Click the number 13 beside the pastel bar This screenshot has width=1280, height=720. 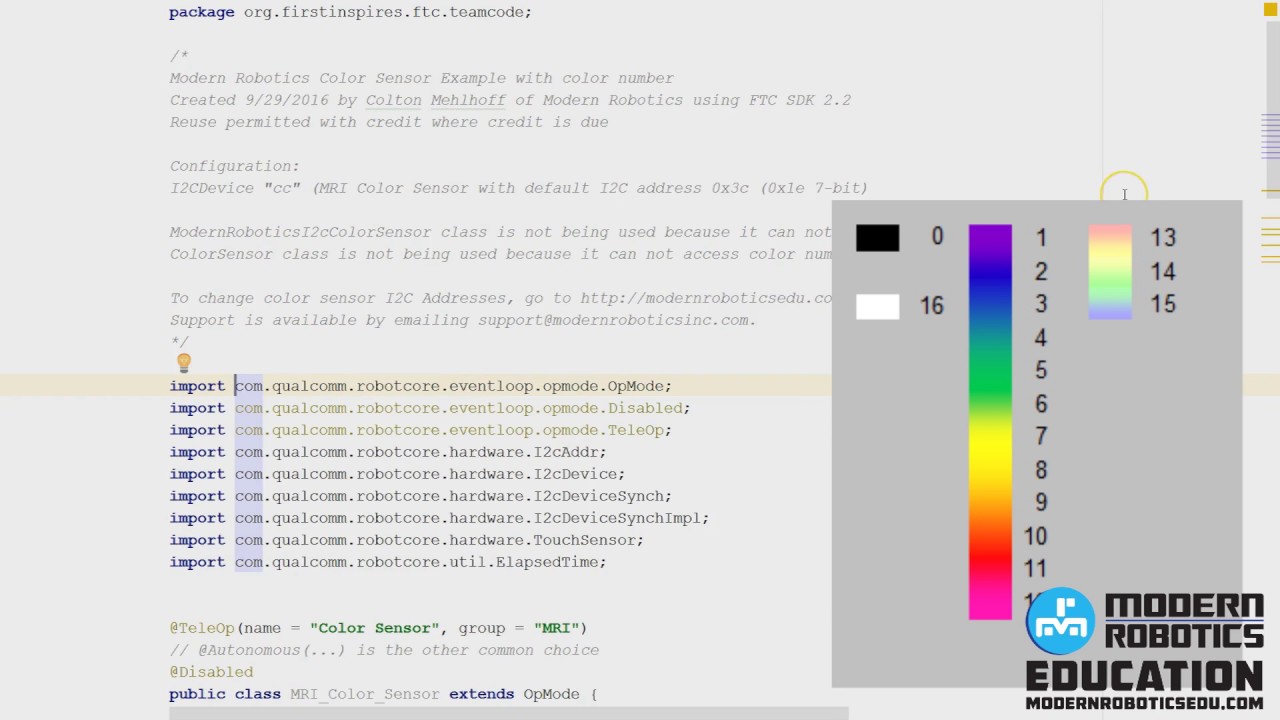click(x=1163, y=238)
